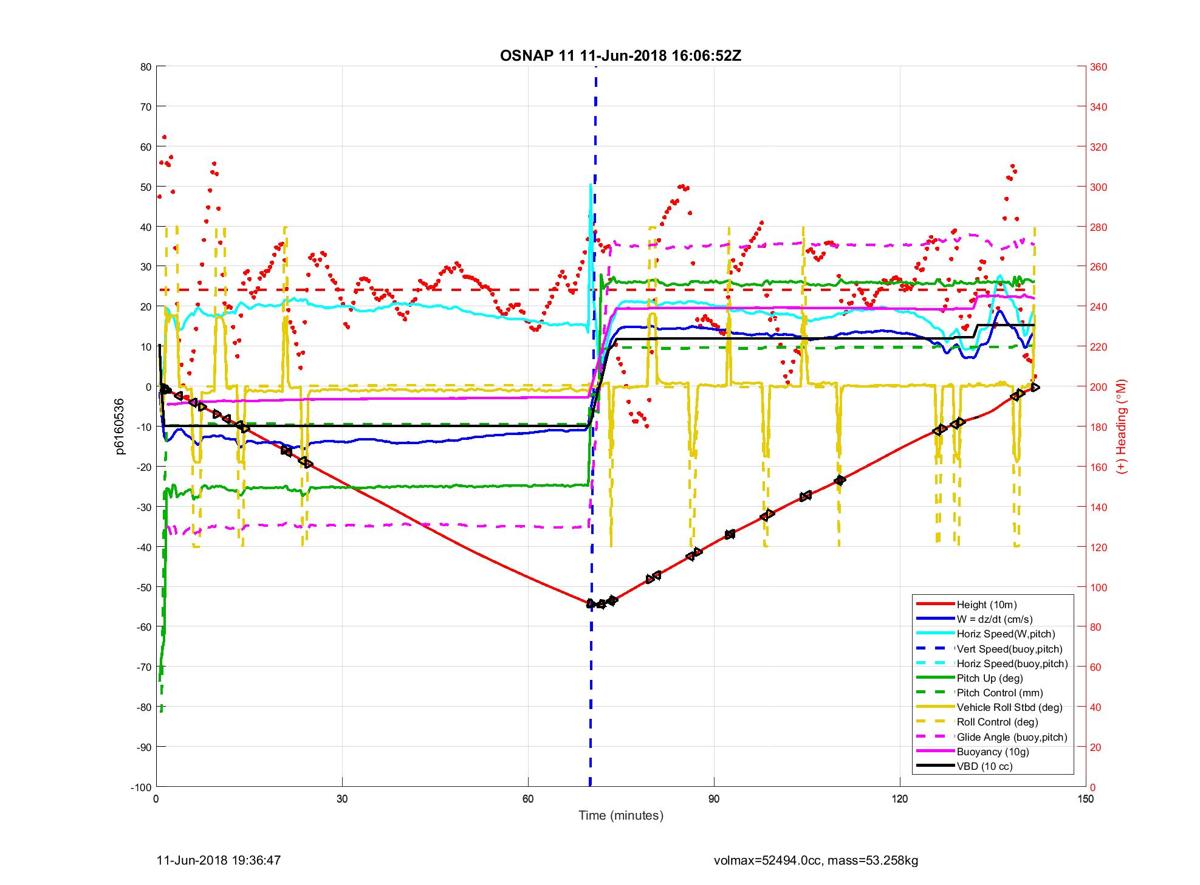Viewport: 1200px width, 885px height.
Task: Select the "Pitch Up (deg)" legend entry
Action: coord(990,678)
